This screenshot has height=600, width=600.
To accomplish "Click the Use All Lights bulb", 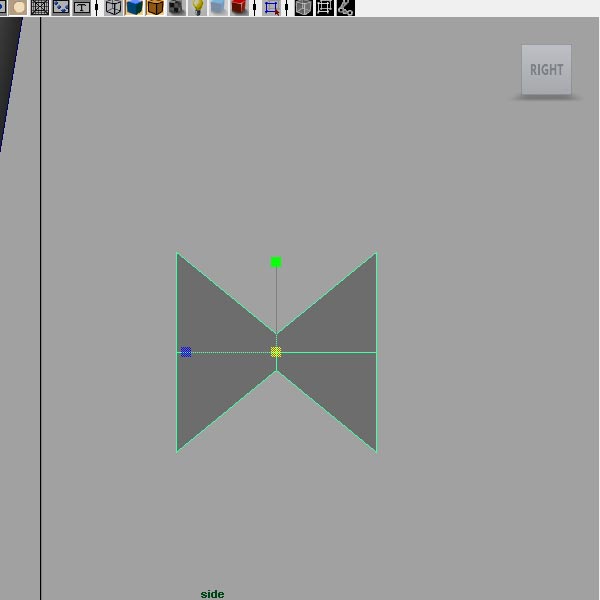I will [x=197, y=7].
